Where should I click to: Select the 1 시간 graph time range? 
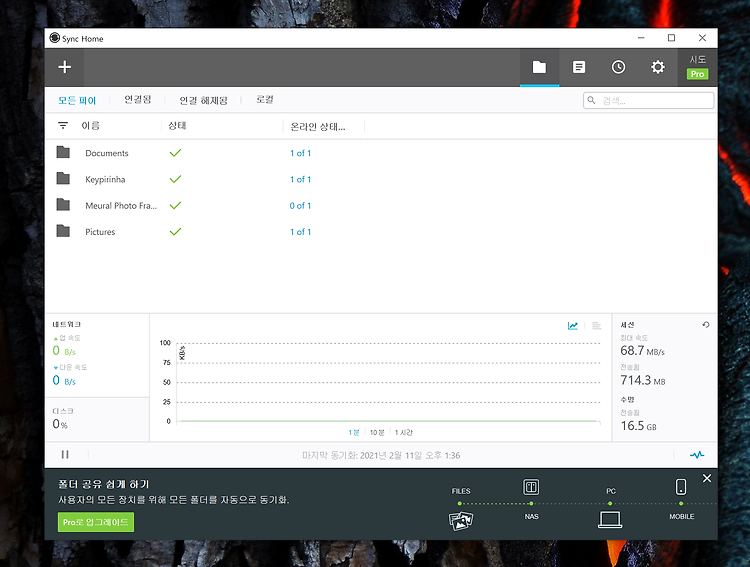coord(404,433)
